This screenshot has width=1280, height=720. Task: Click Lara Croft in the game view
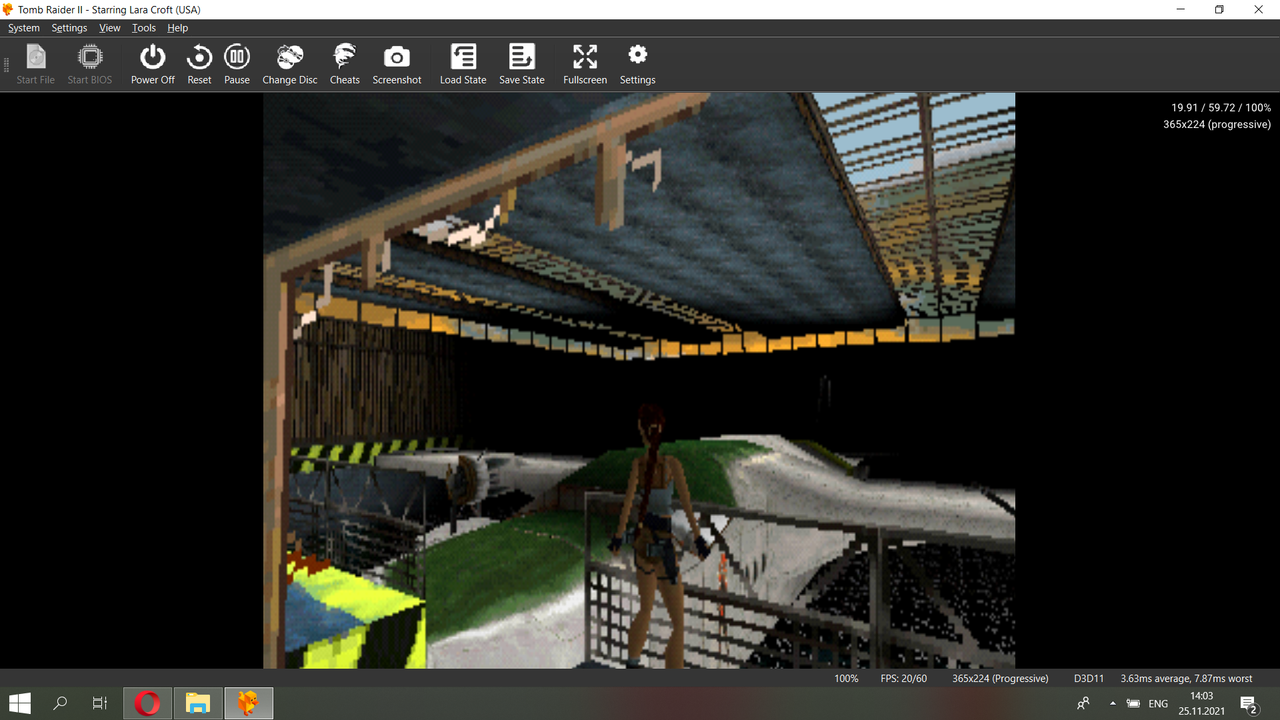click(659, 535)
